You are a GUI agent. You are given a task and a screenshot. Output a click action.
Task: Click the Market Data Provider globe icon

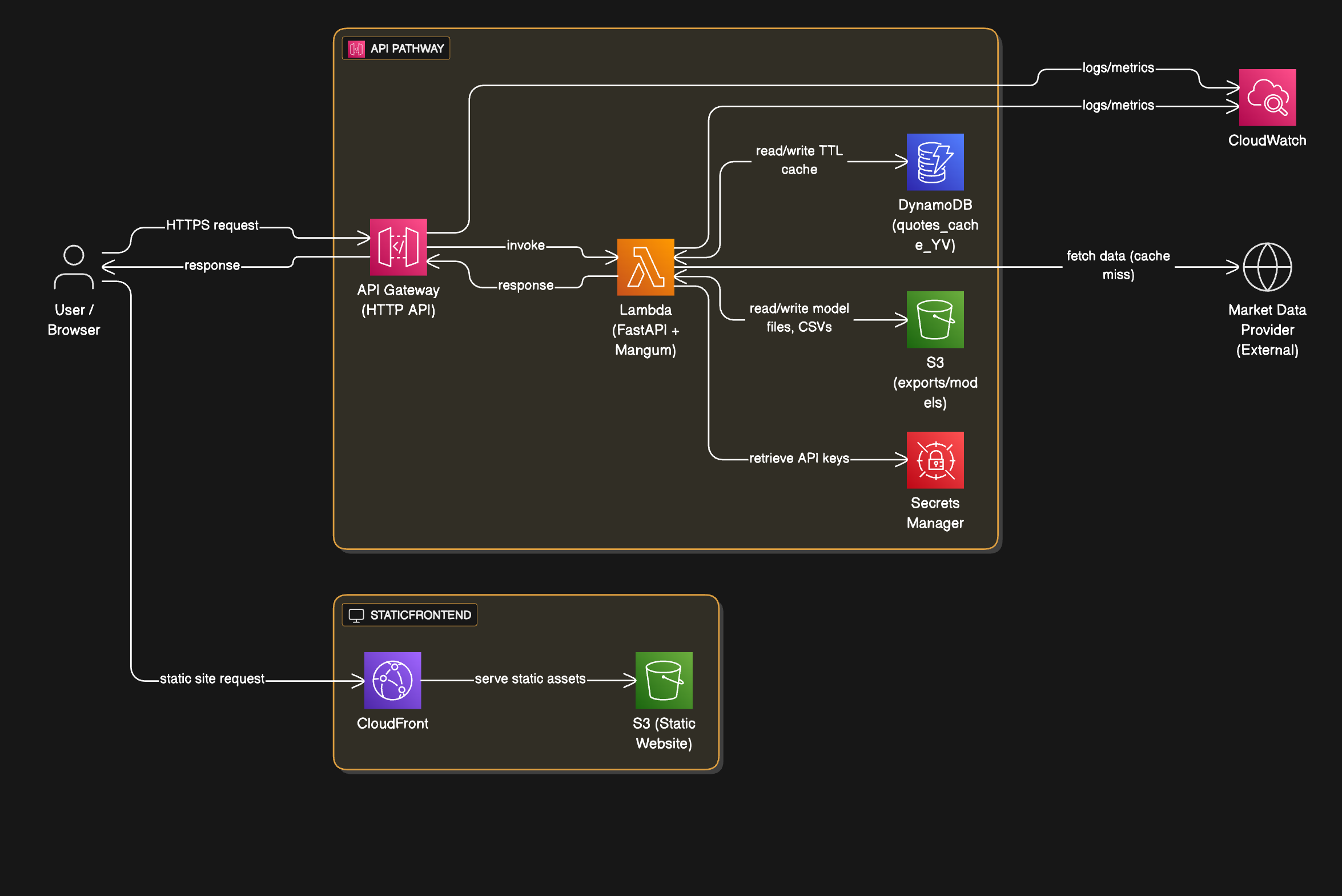coord(1267,267)
